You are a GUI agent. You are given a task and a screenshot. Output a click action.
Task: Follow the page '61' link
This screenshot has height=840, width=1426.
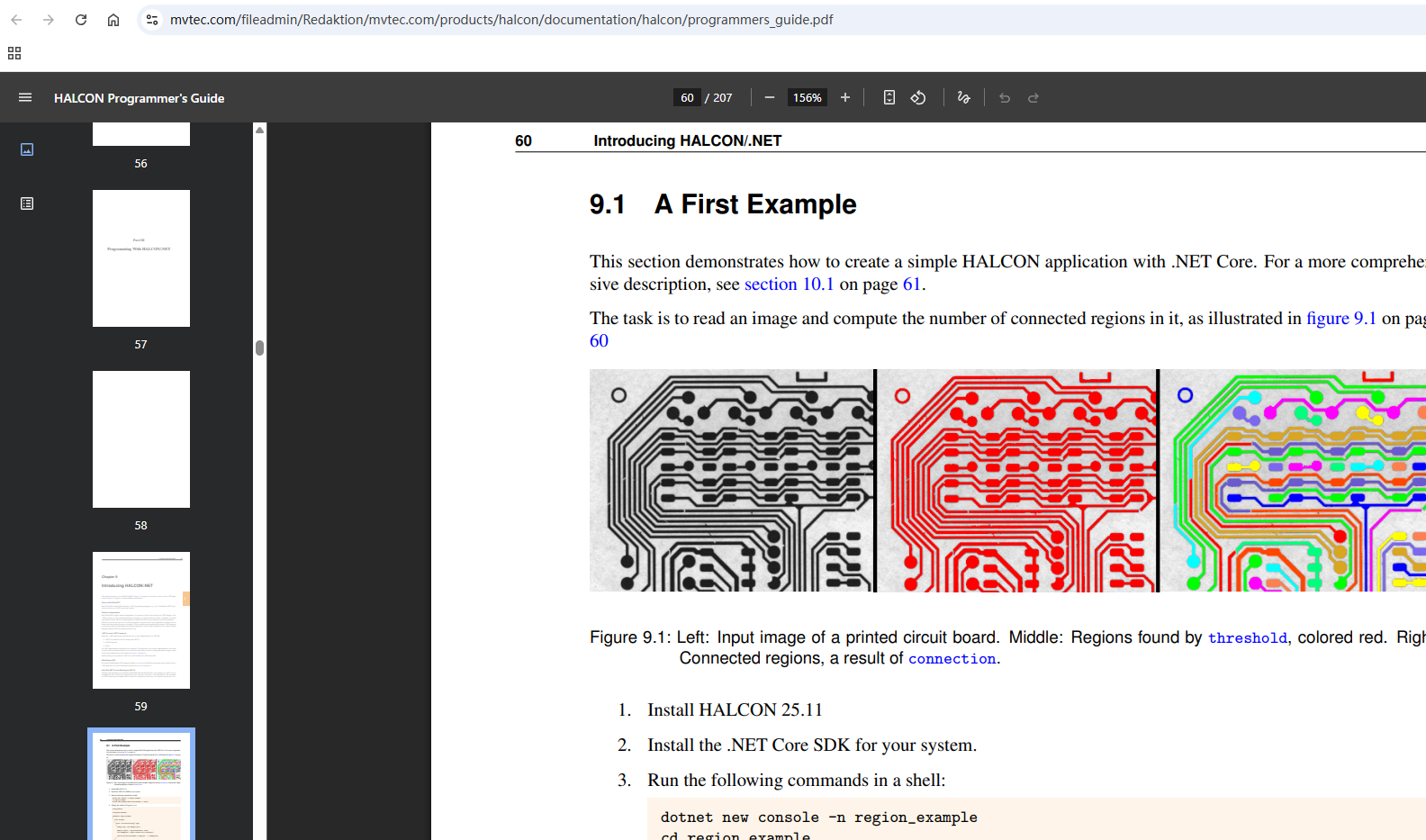[x=912, y=285]
